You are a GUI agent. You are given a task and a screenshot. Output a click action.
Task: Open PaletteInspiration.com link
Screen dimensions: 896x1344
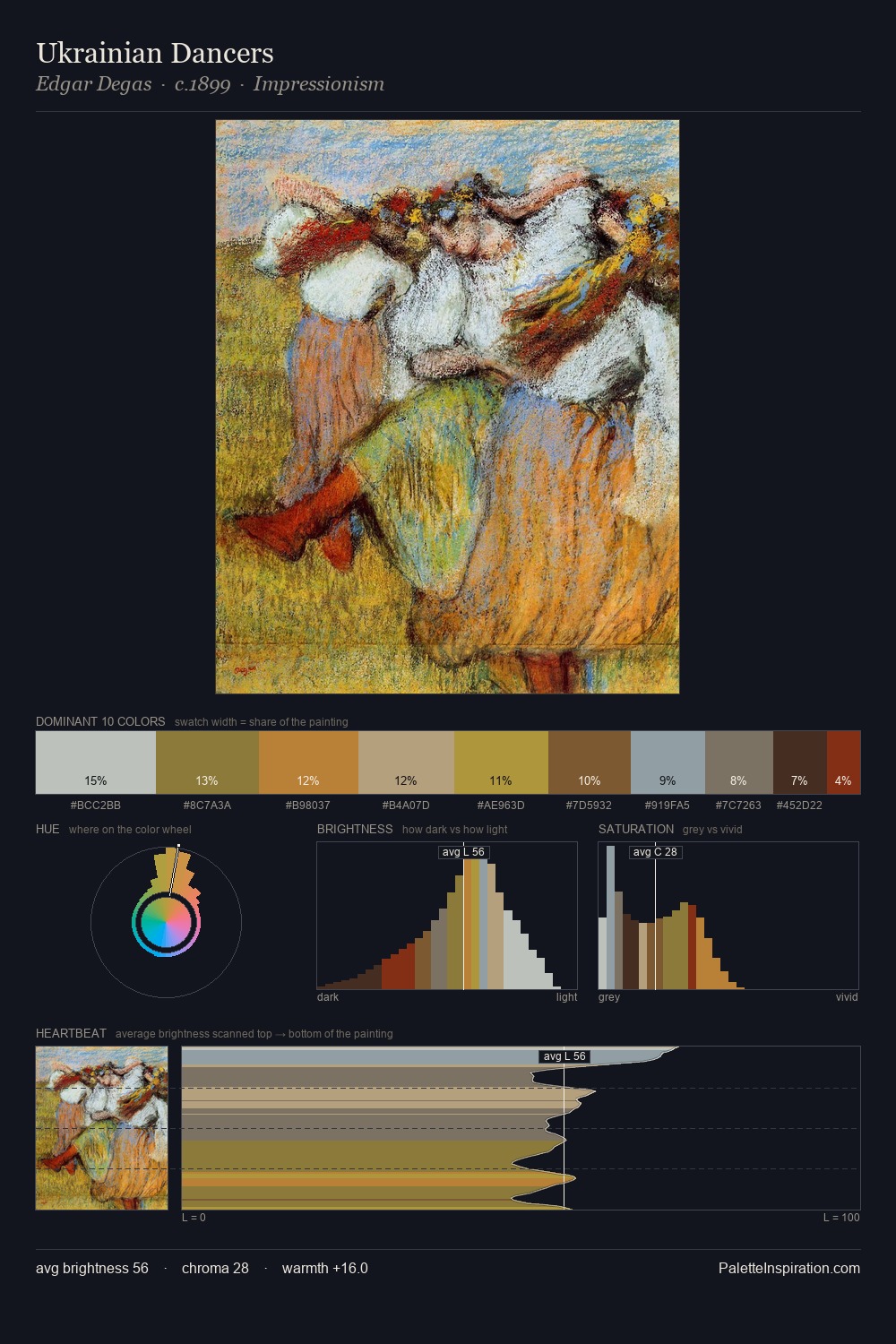(x=788, y=1268)
